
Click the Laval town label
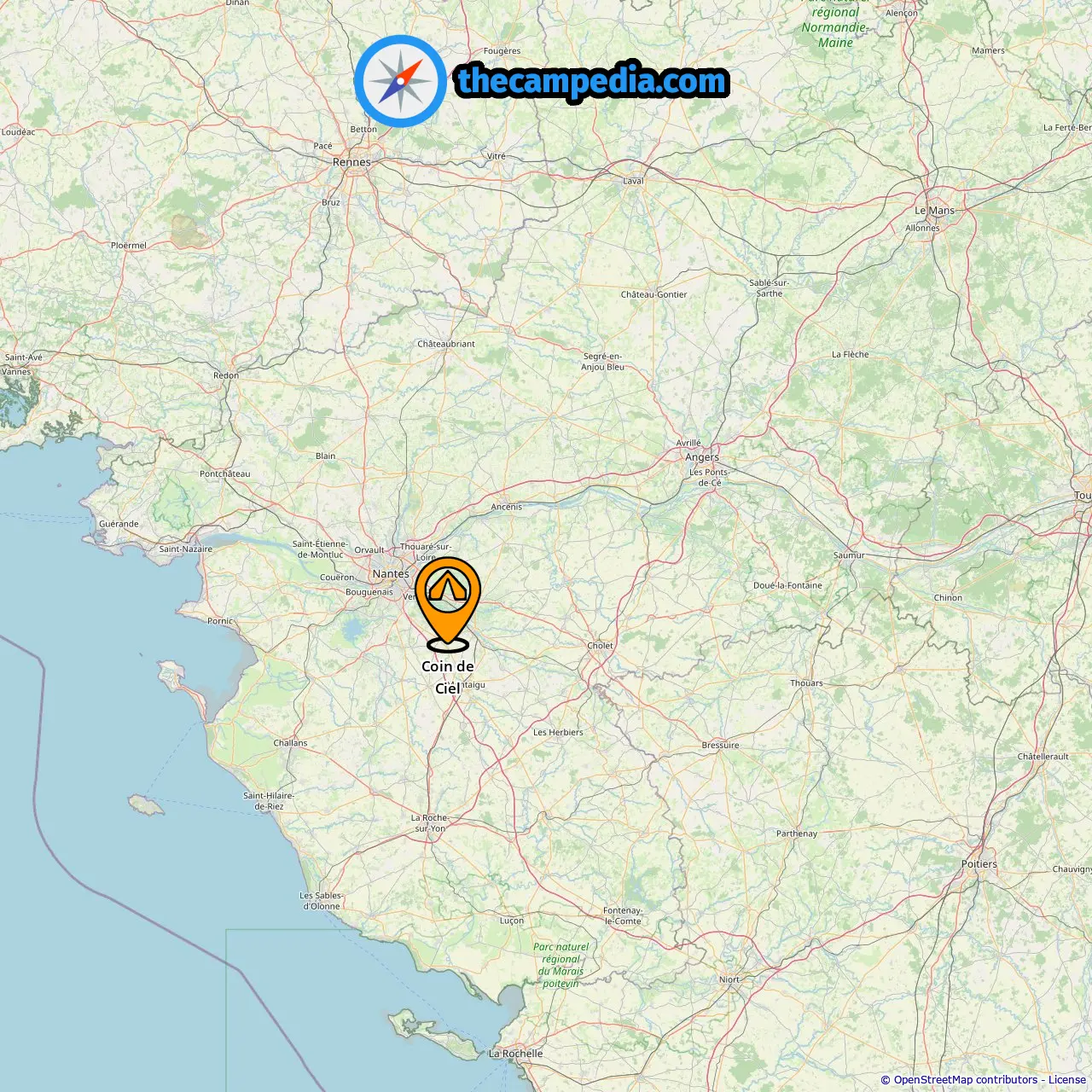(633, 181)
